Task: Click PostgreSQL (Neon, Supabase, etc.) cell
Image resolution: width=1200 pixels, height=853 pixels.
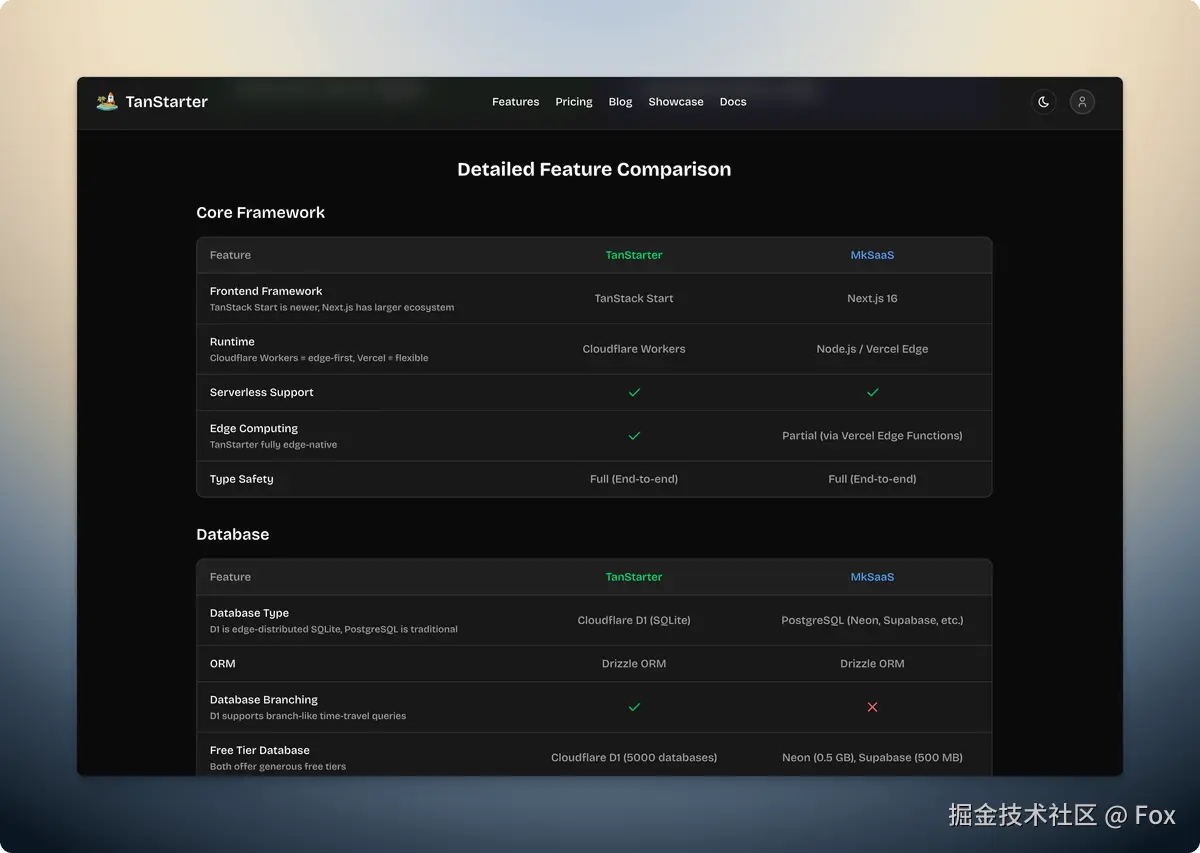Action: (x=872, y=620)
